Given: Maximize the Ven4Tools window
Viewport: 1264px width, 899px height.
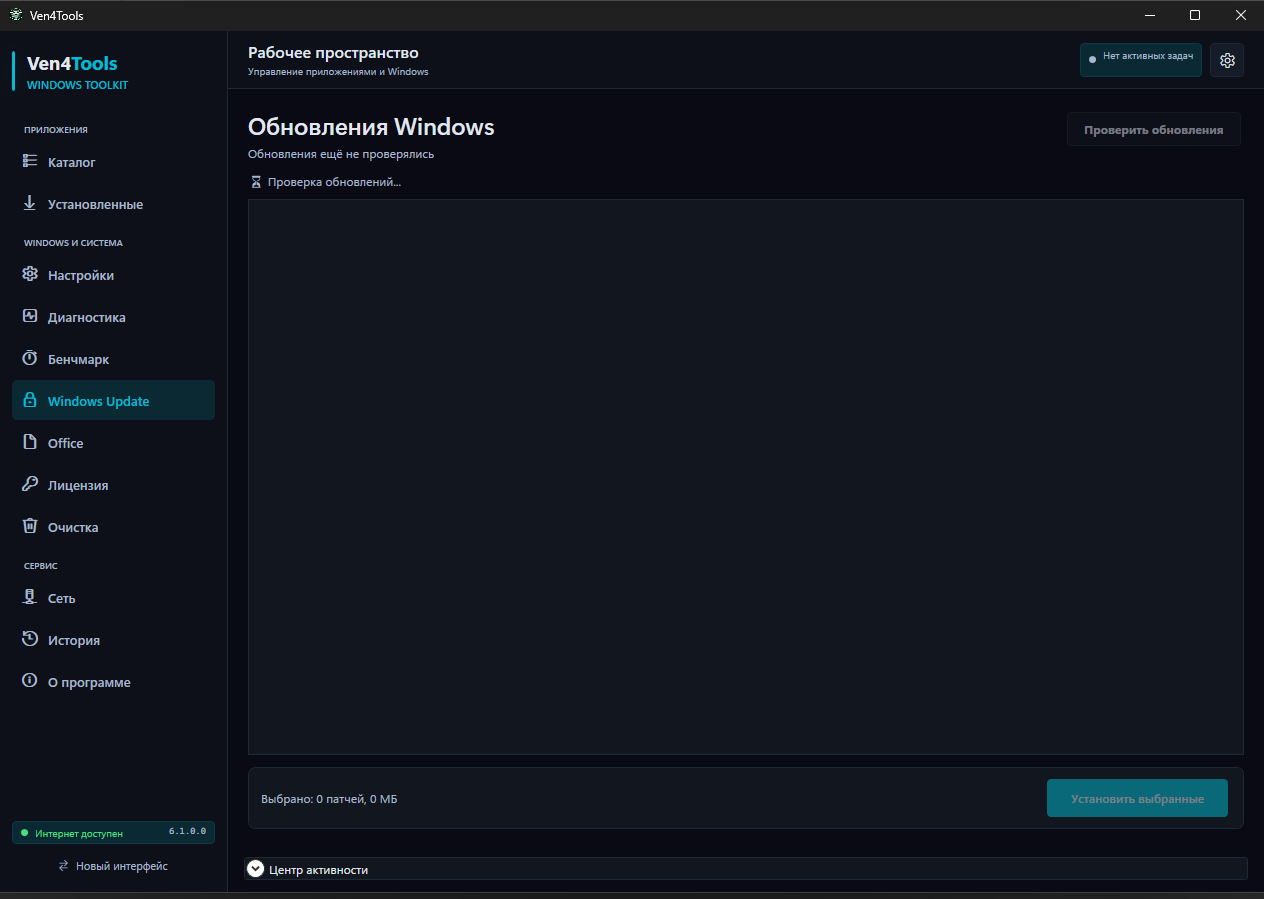Looking at the screenshot, I should click(1194, 15).
